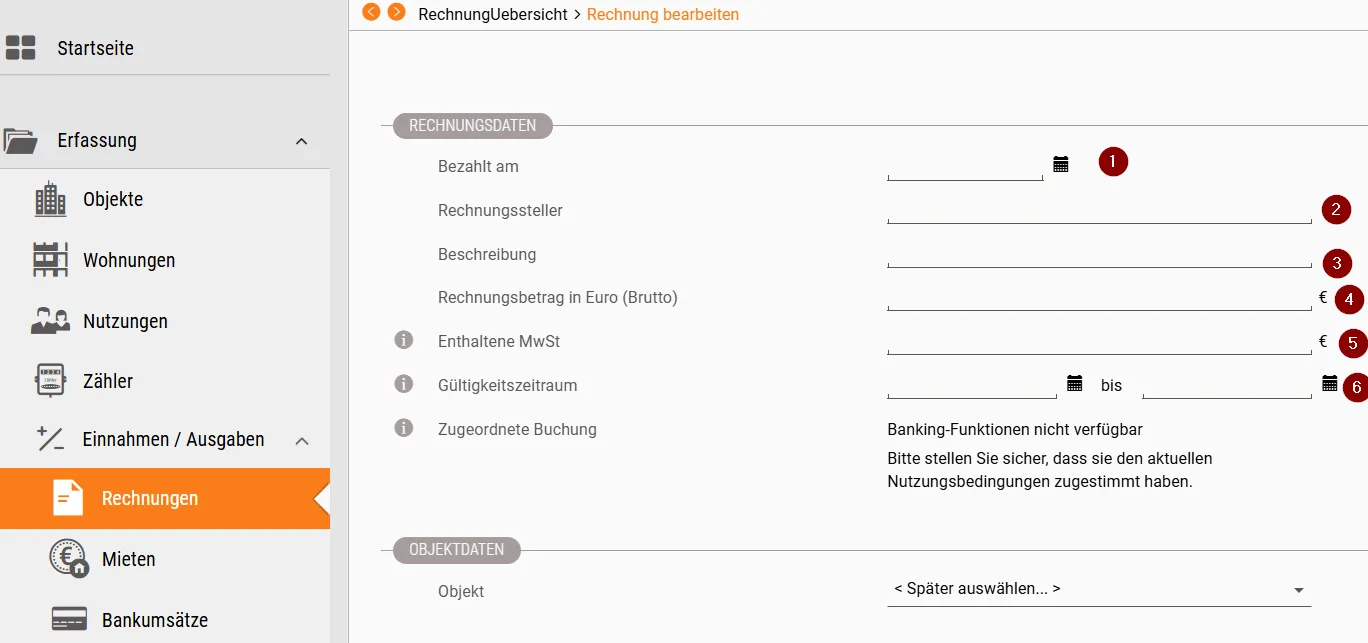
Task: Open Bankumsätze from the sidebar
Action: 154,620
